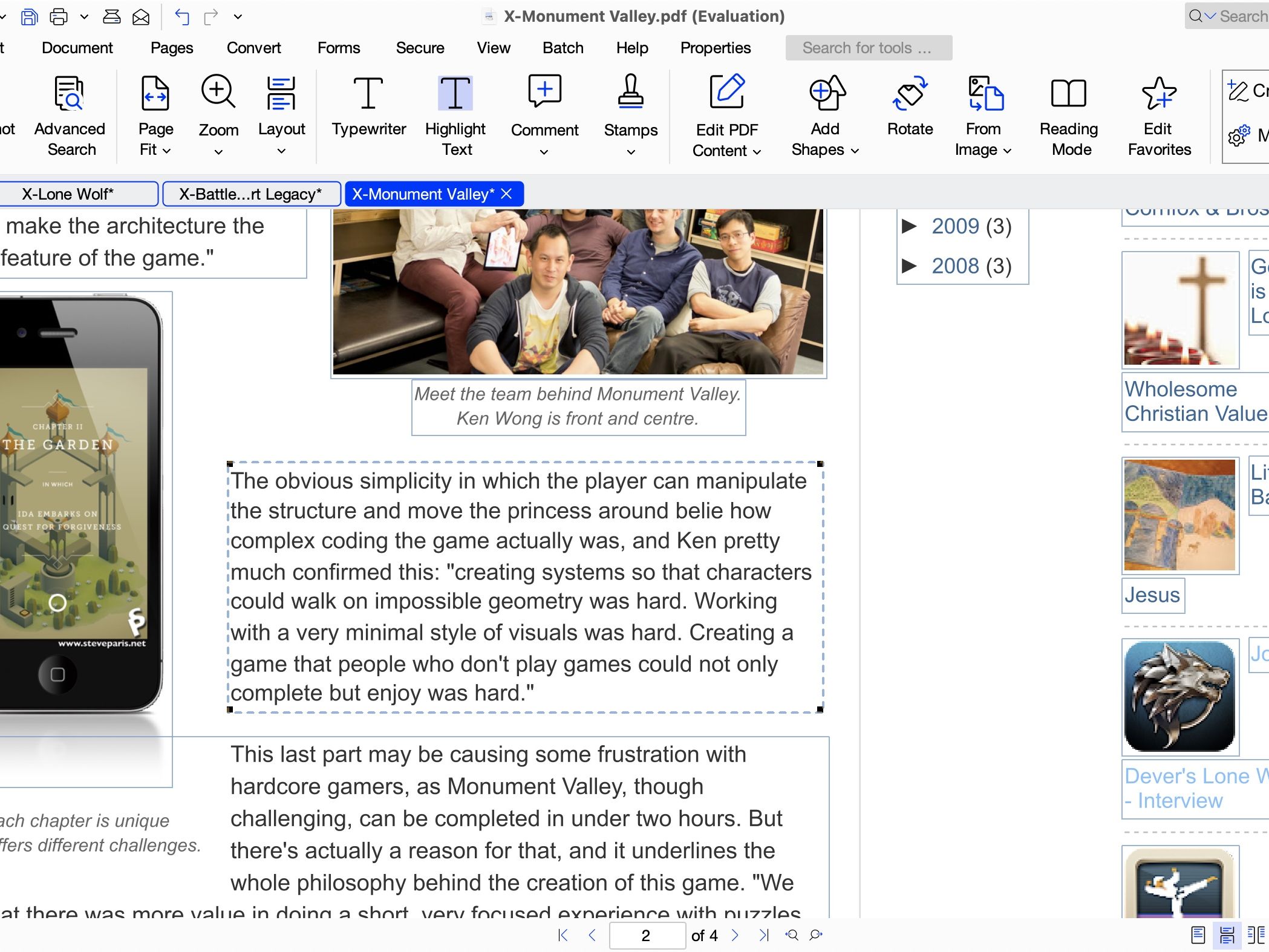Open the quick-access toolbar customize dropdown
The image size is (1269, 952).
238,17
